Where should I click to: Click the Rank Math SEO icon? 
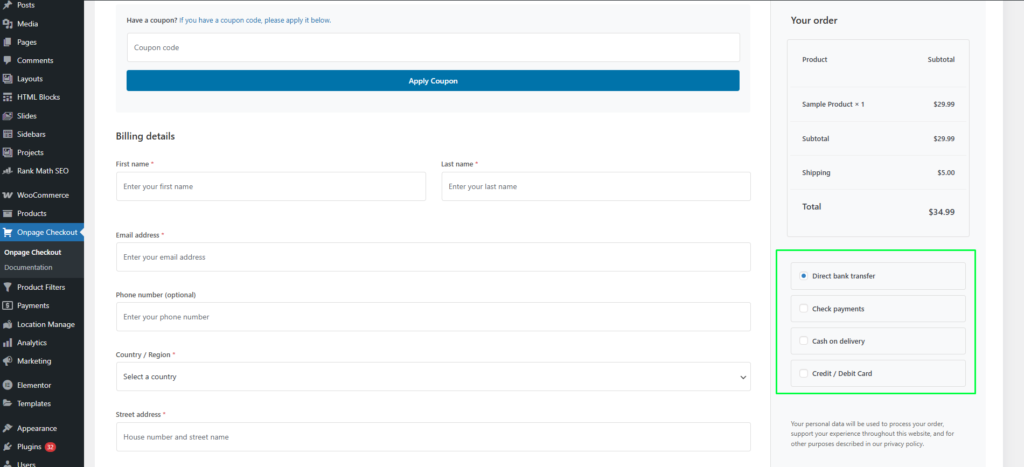click(7, 171)
